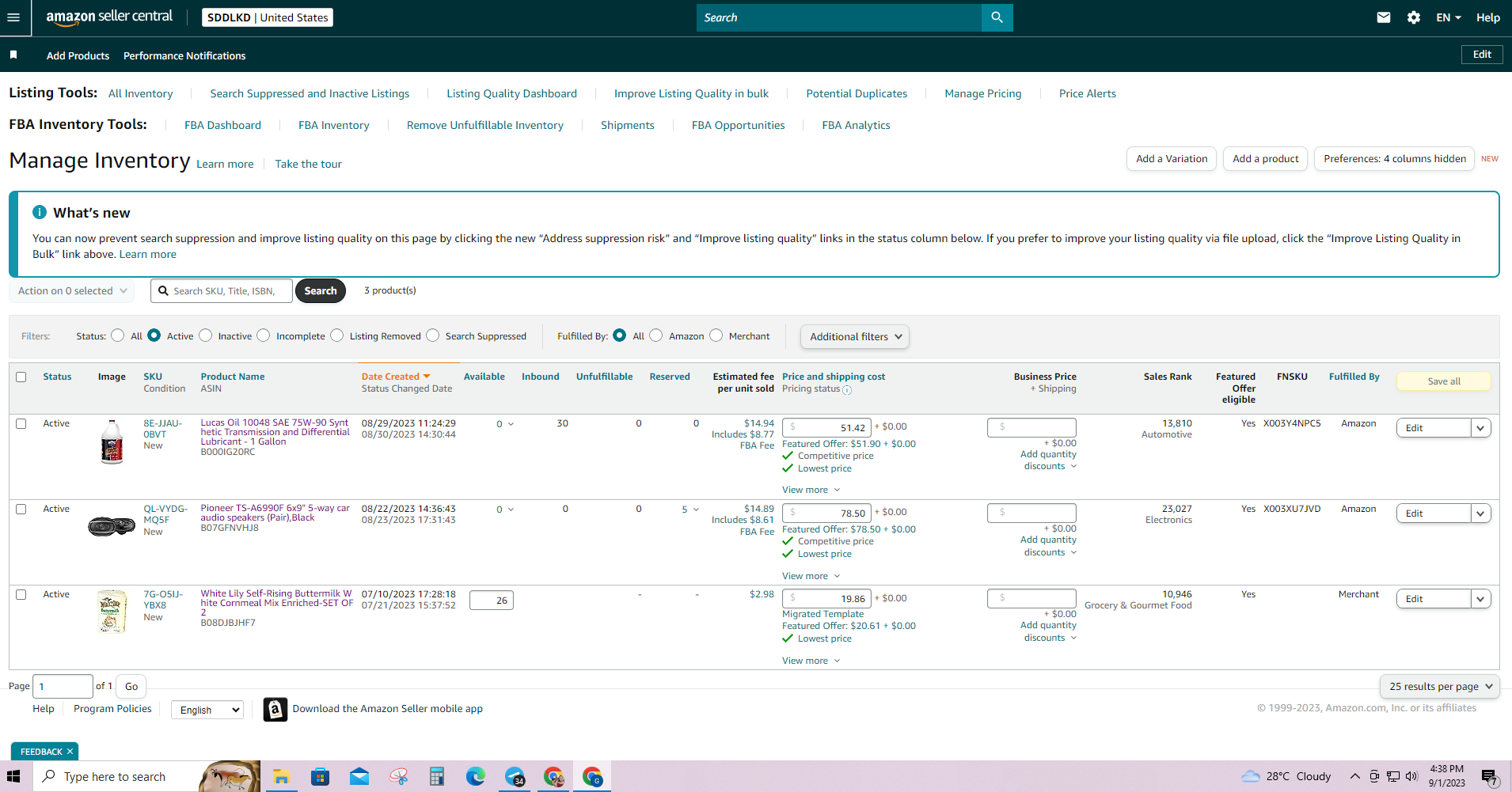Open the English language selector in footer

pyautogui.click(x=207, y=710)
